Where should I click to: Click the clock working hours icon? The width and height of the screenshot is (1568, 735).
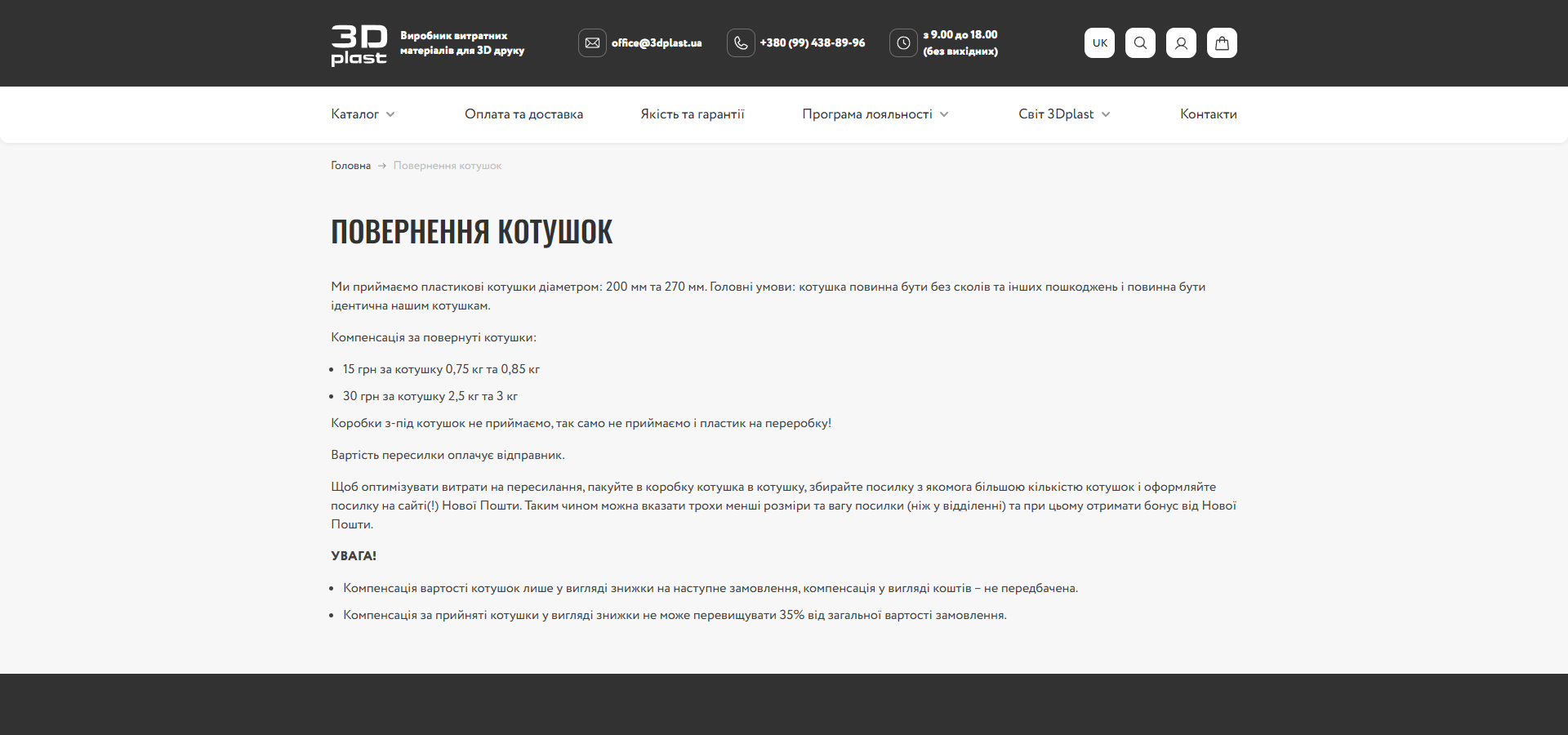click(903, 42)
